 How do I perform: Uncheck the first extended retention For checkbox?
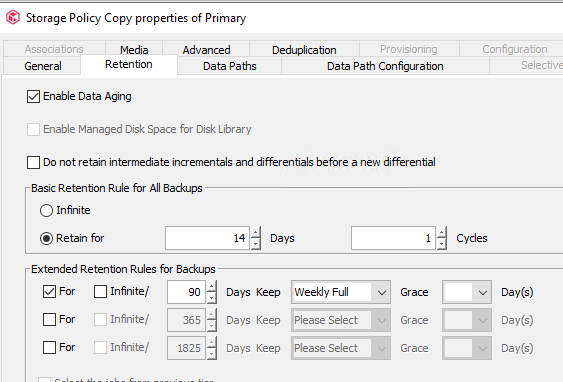(50, 292)
